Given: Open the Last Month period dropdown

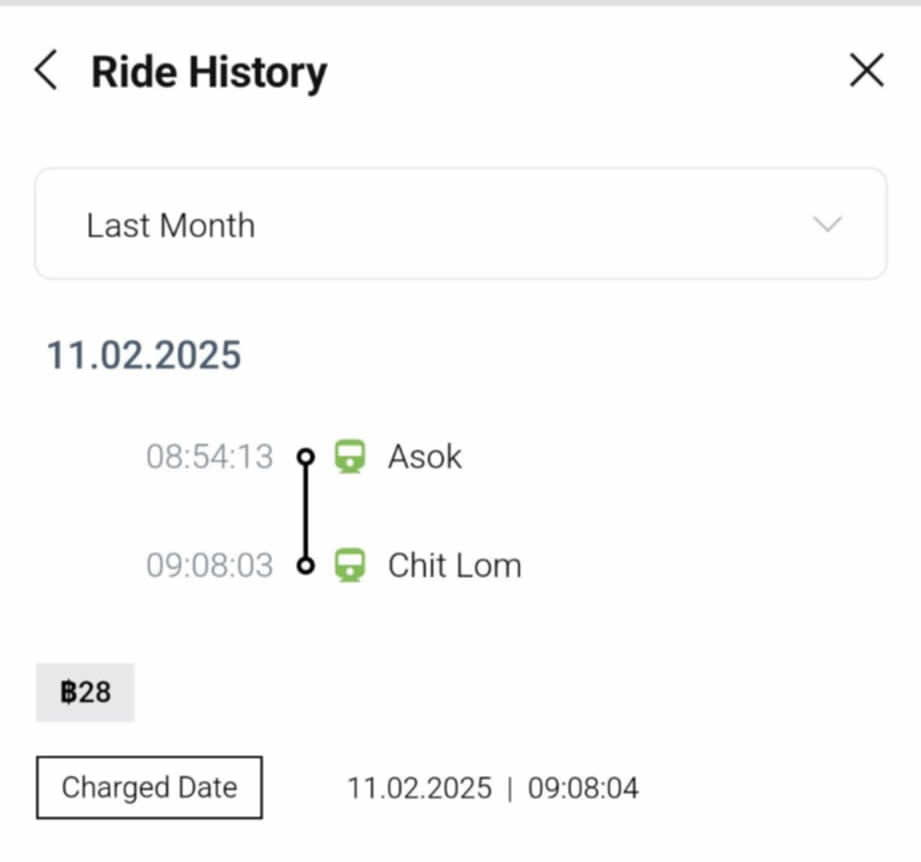Looking at the screenshot, I should (460, 224).
